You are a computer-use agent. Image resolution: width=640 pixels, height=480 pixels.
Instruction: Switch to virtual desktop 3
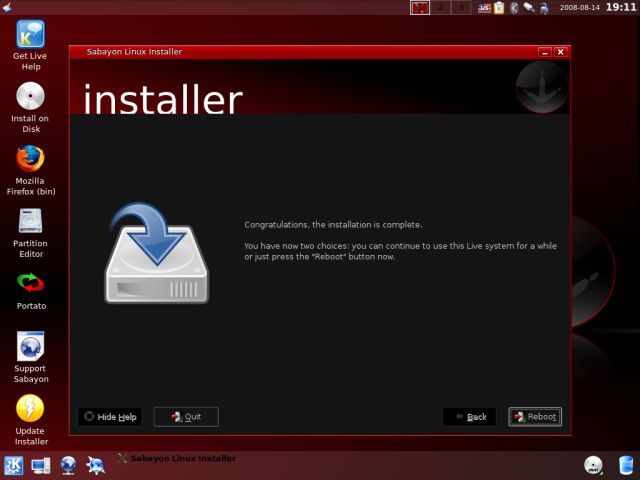[x=461, y=8]
